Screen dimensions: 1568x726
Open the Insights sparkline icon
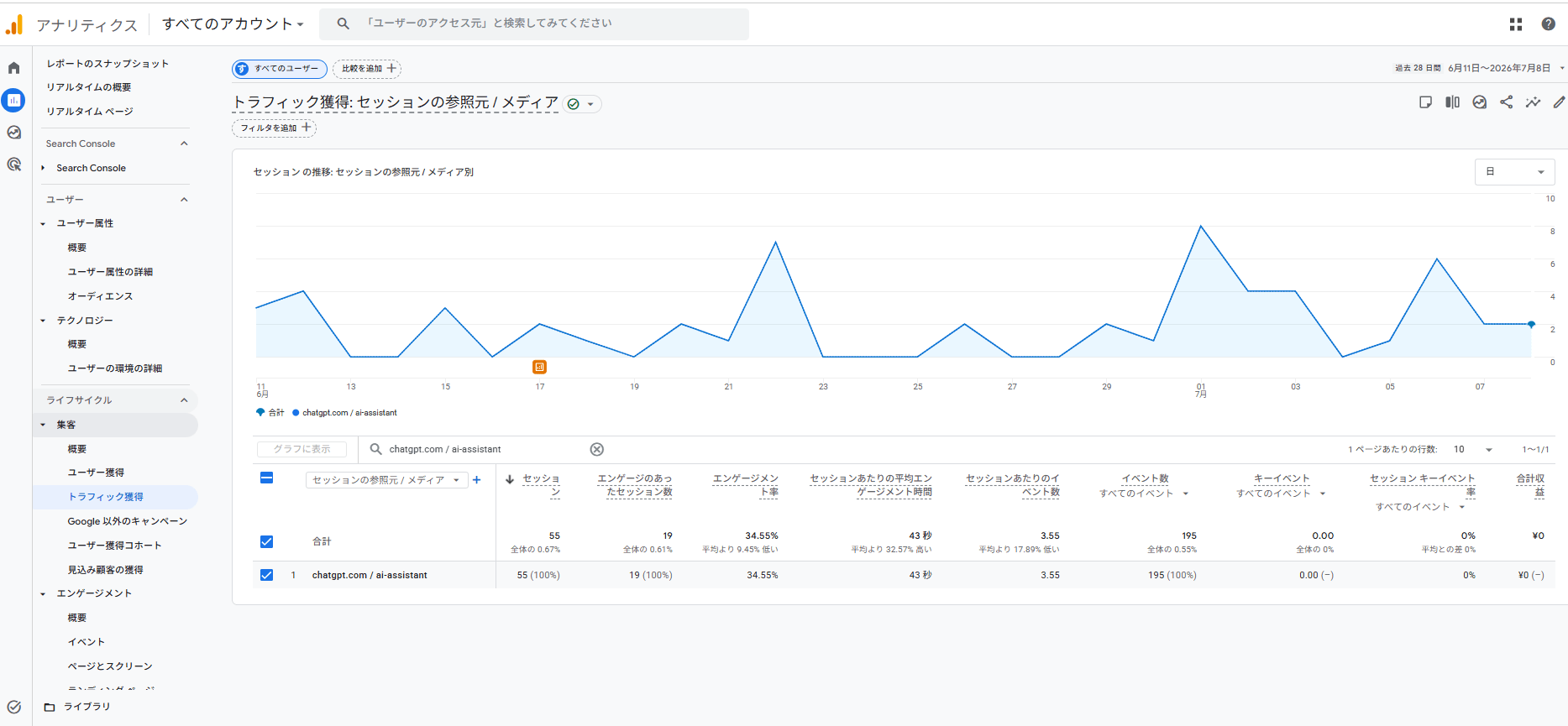1534,102
